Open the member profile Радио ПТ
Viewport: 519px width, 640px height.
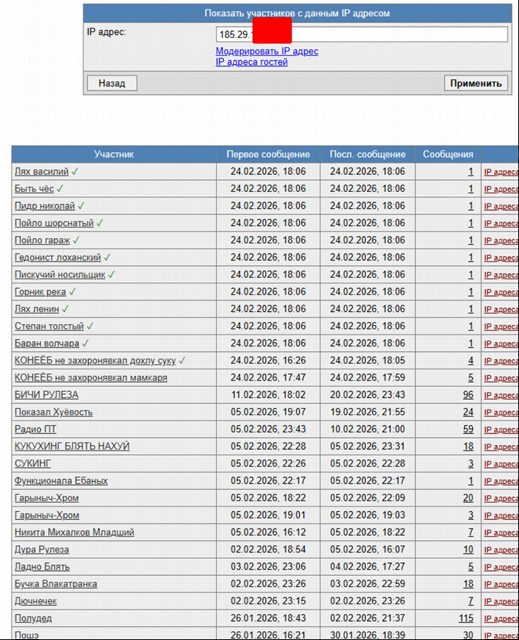(35, 429)
